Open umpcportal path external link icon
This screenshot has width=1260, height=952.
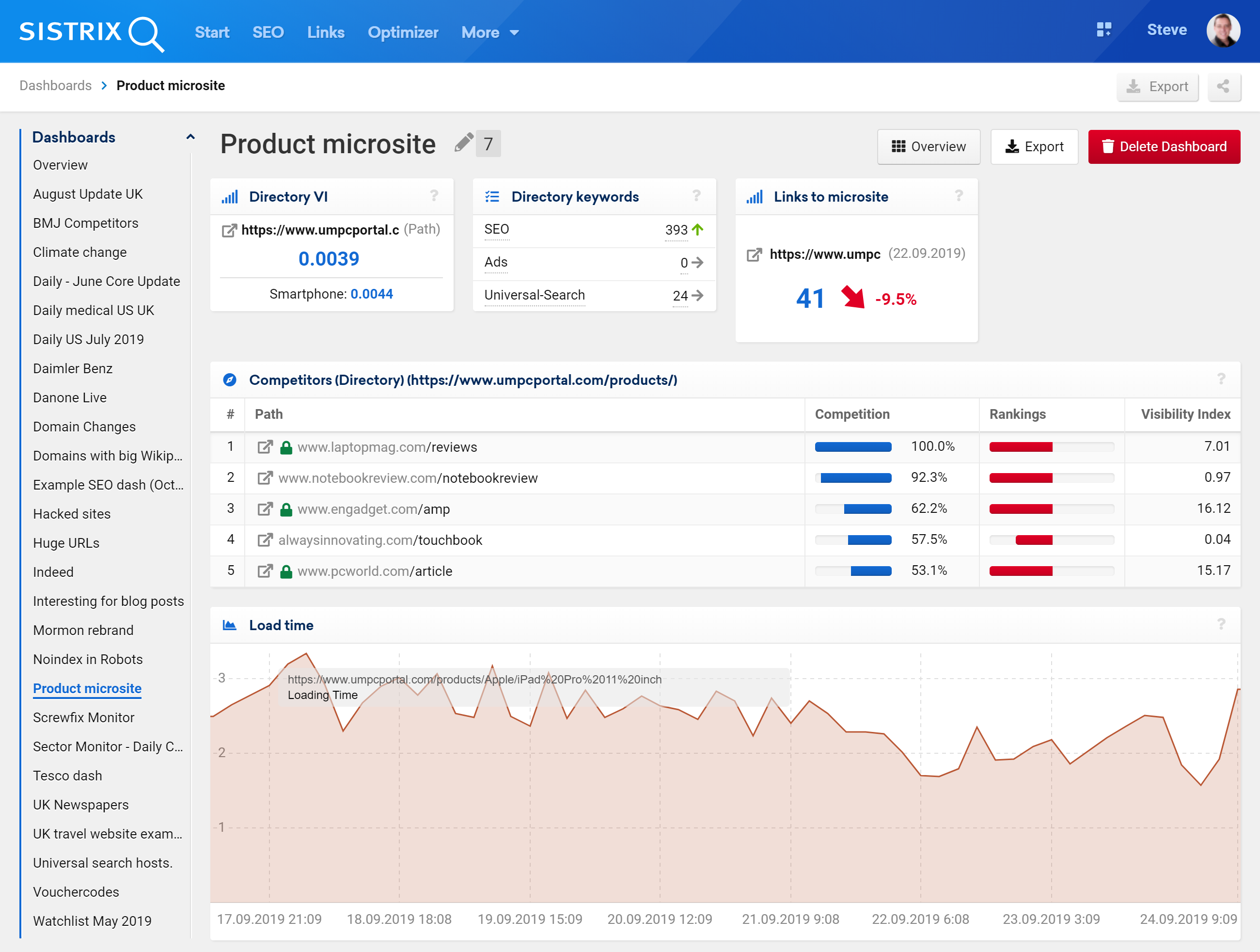coord(229,230)
